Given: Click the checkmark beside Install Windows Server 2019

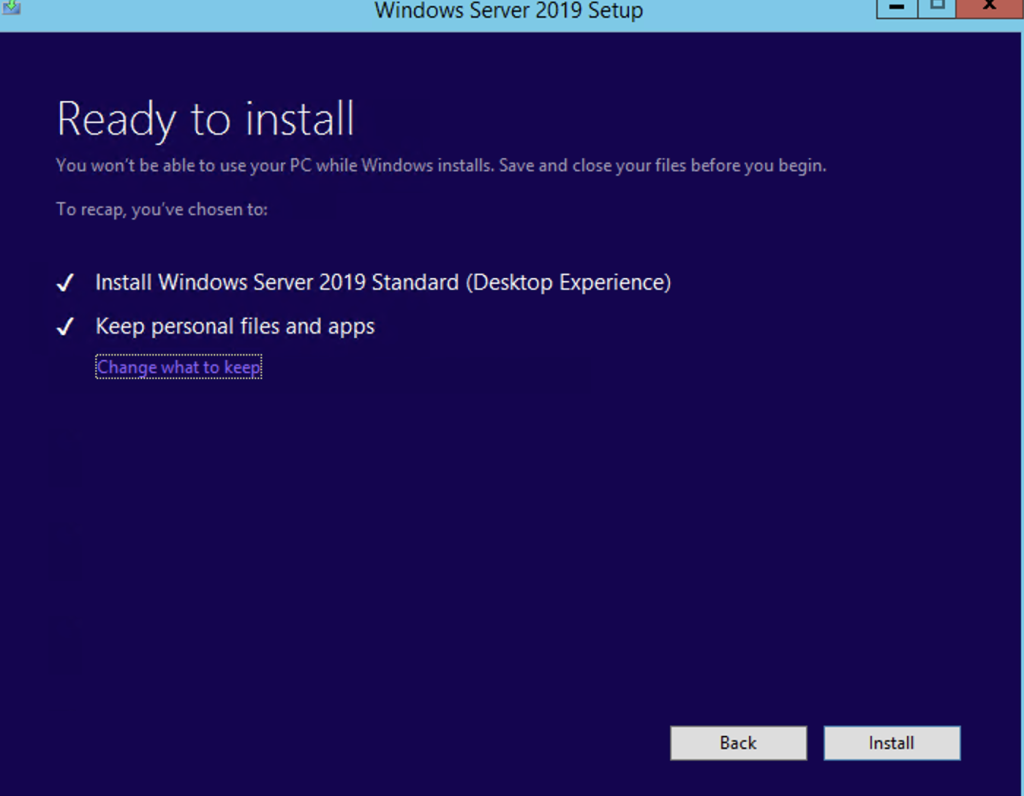Looking at the screenshot, I should click(65, 283).
